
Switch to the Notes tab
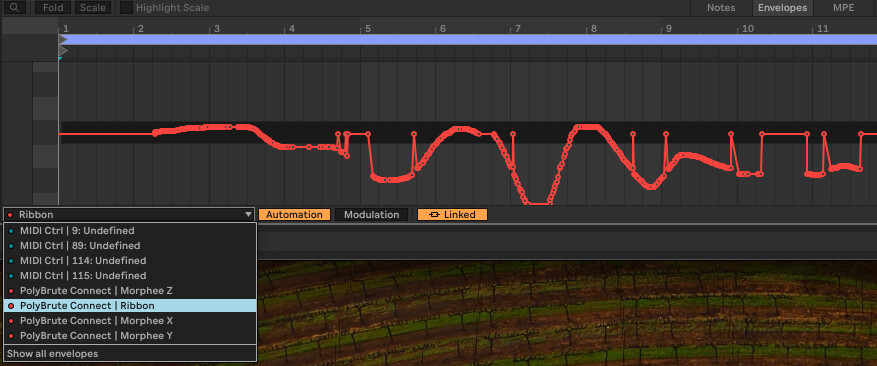point(721,8)
